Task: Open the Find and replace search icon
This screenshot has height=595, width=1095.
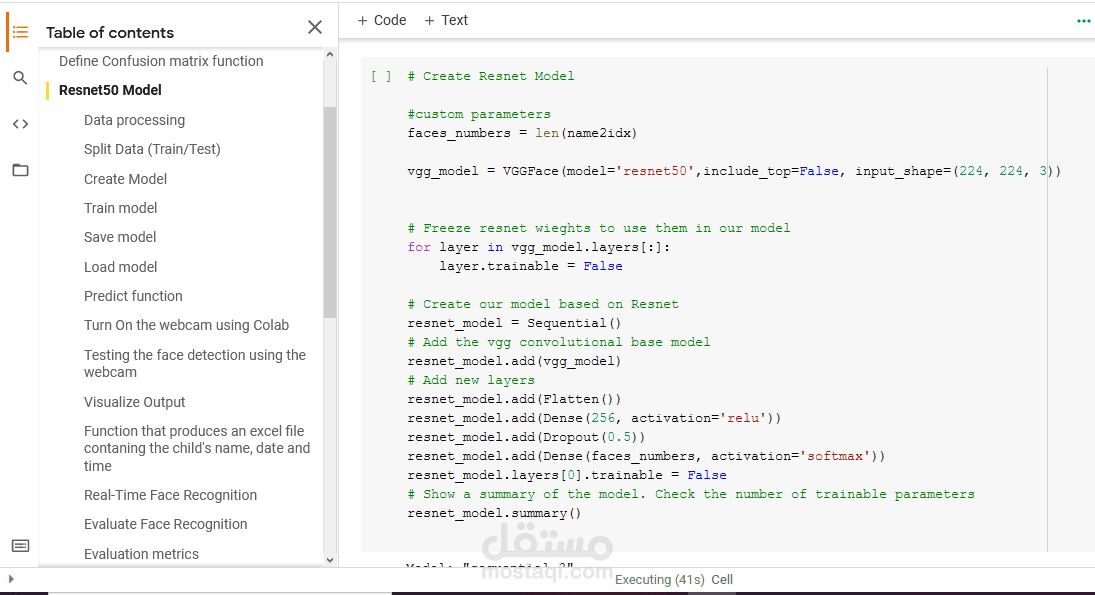Action: click(20, 78)
